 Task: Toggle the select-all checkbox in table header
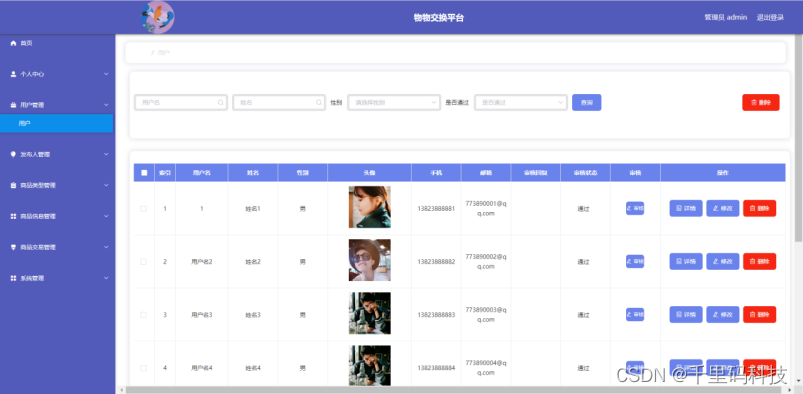[144, 173]
